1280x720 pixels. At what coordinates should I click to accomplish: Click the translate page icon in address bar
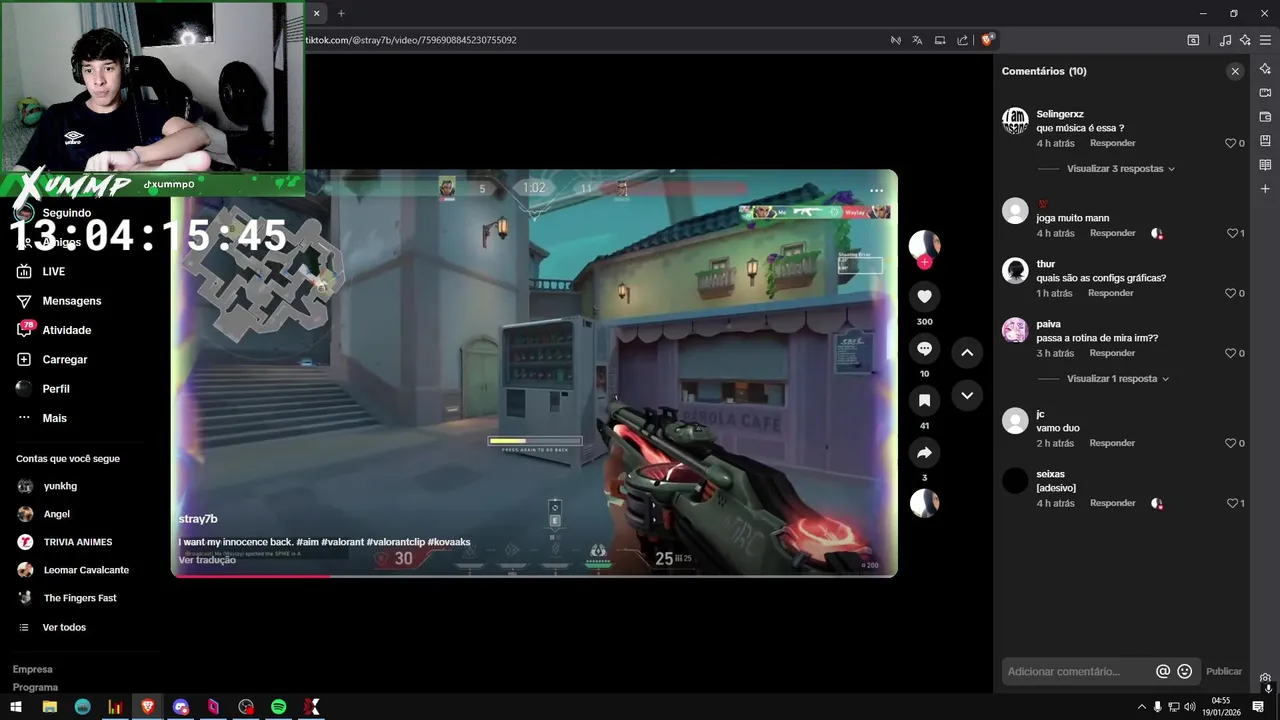(917, 40)
